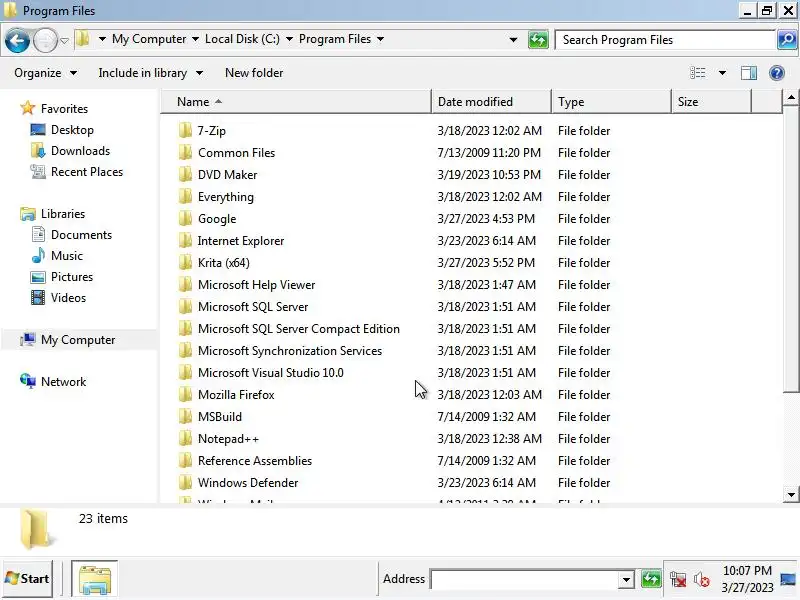This screenshot has height=600, width=800.
Task: Select the Google folder icon
Action: 185,218
